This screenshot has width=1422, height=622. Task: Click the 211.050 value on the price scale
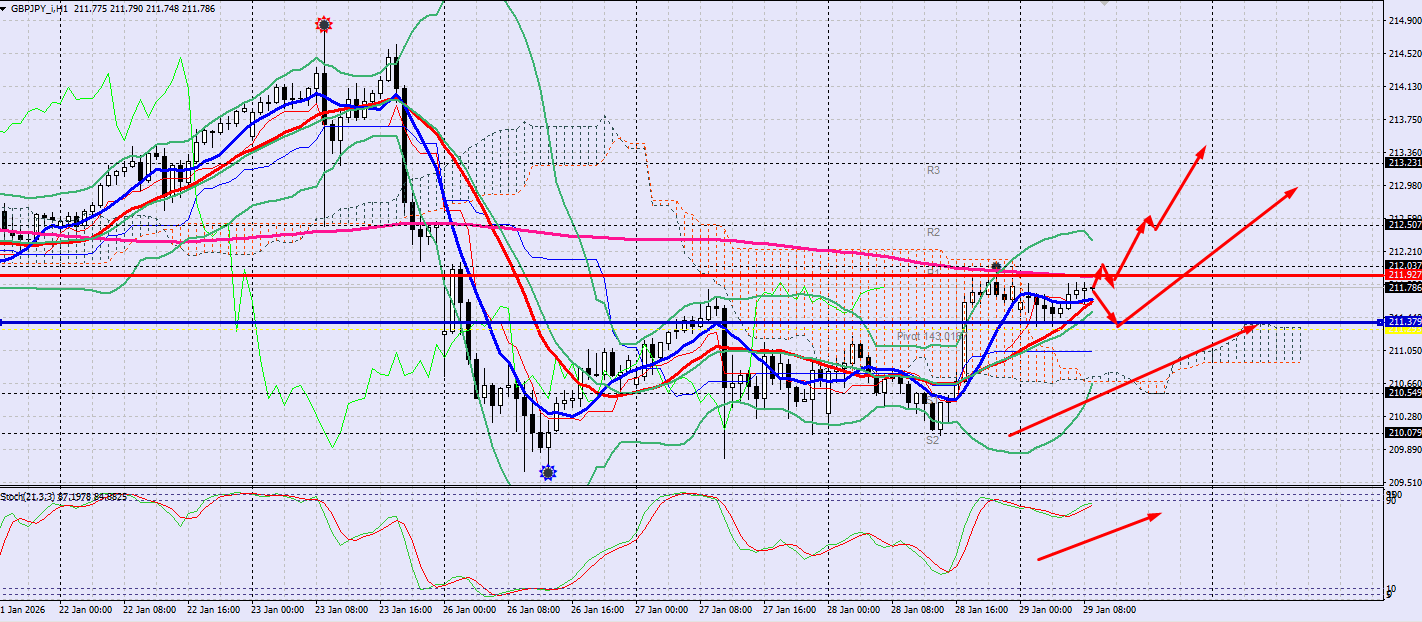coord(1405,351)
